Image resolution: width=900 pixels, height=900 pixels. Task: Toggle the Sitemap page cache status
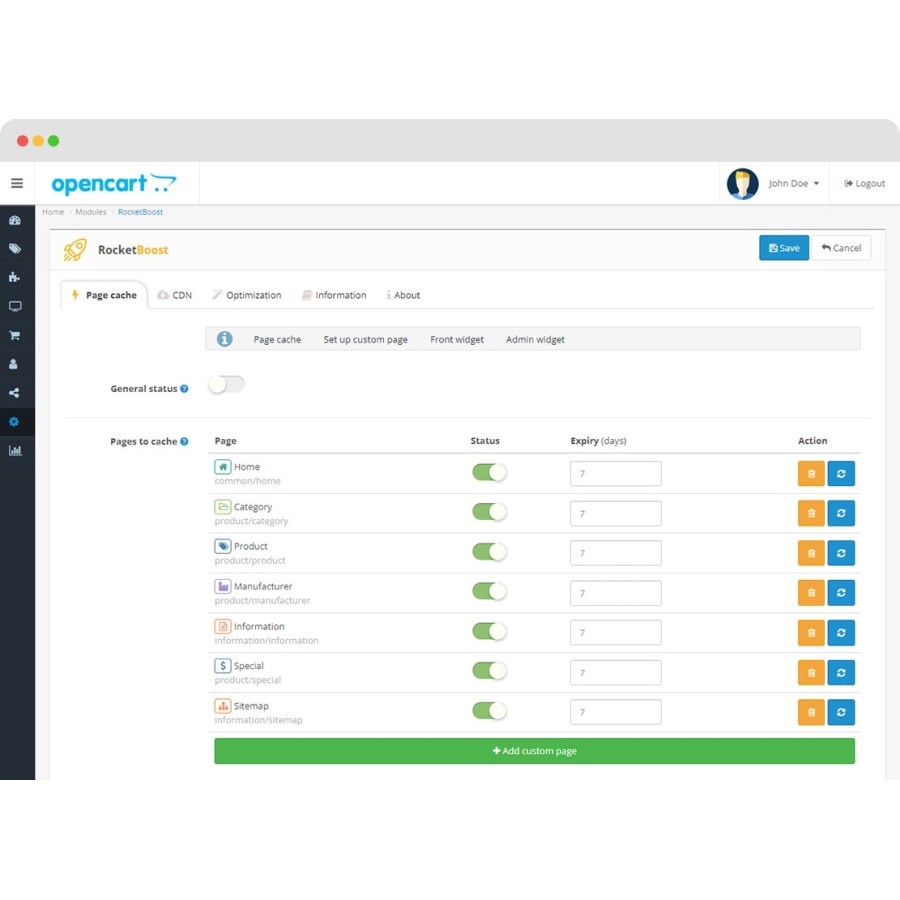tap(489, 711)
